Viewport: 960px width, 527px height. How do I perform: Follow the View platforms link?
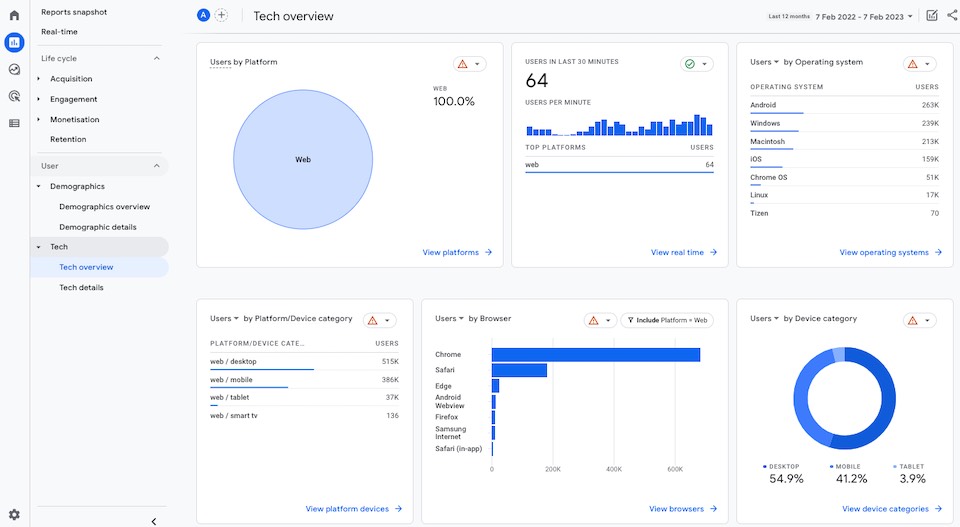point(457,252)
